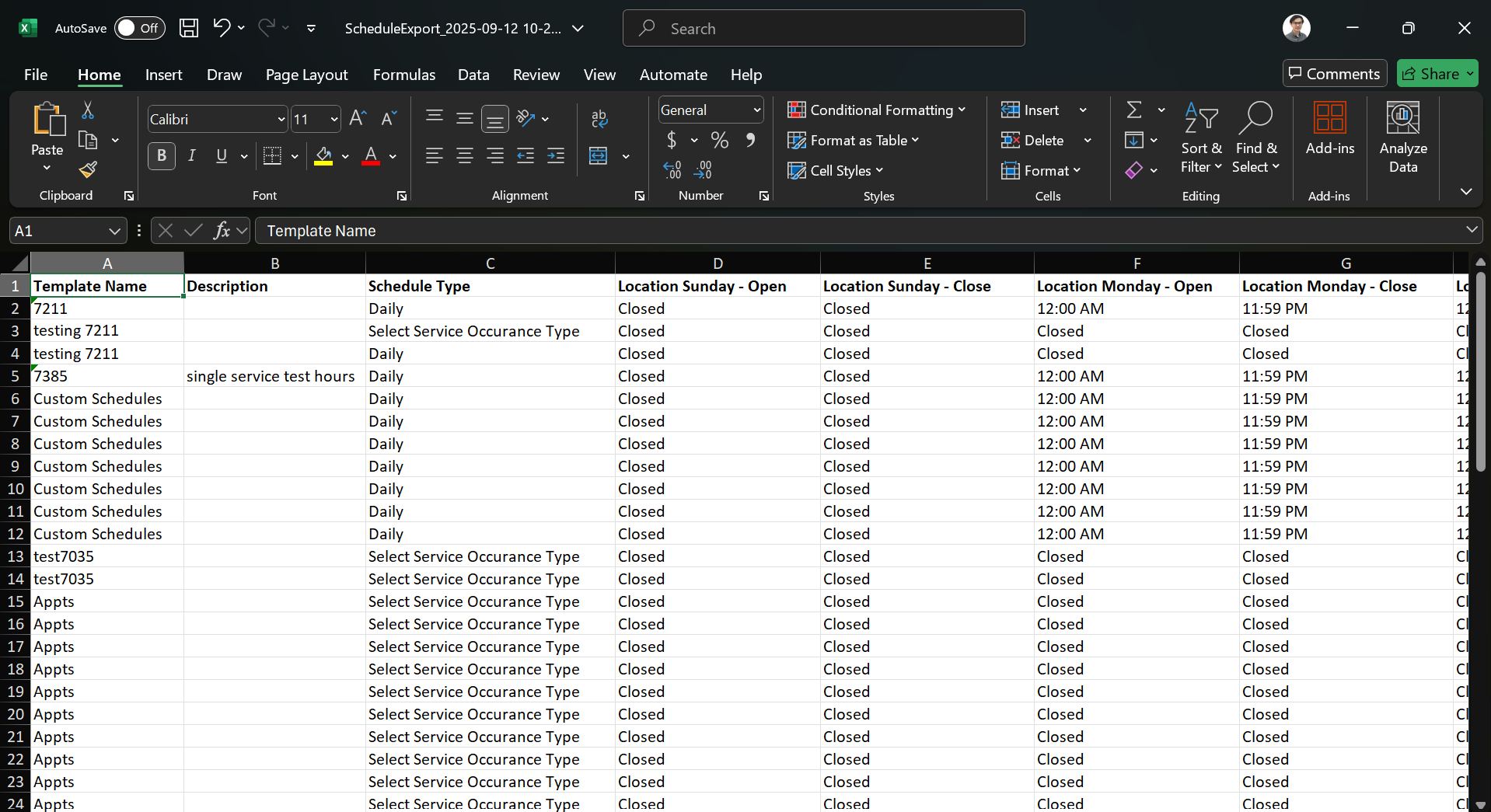This screenshot has width=1491, height=812.
Task: Apply bold formatting to selection
Action: click(x=161, y=155)
